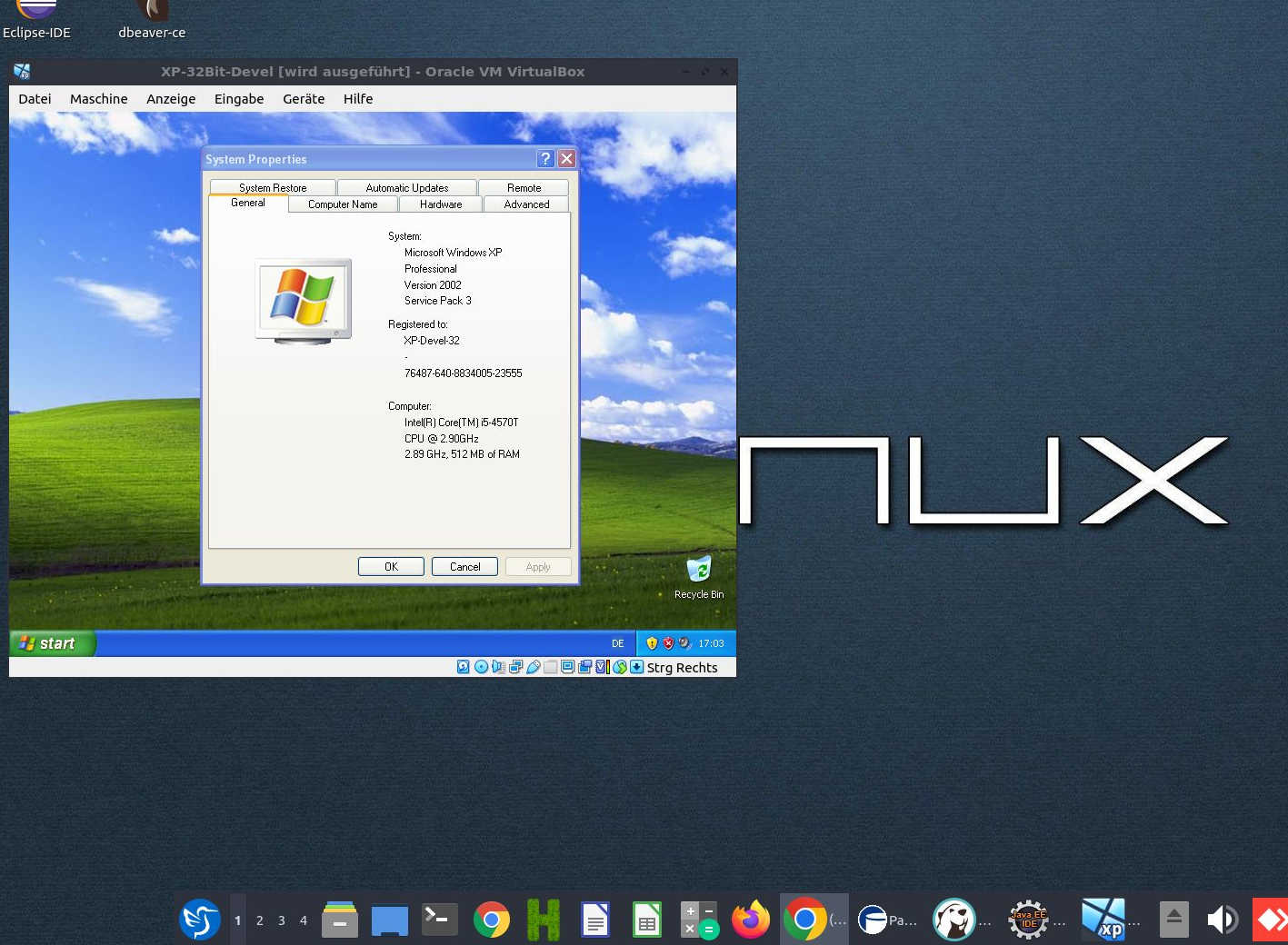Click the keyboard capture arrow icon
This screenshot has width=1288, height=945.
click(636, 667)
